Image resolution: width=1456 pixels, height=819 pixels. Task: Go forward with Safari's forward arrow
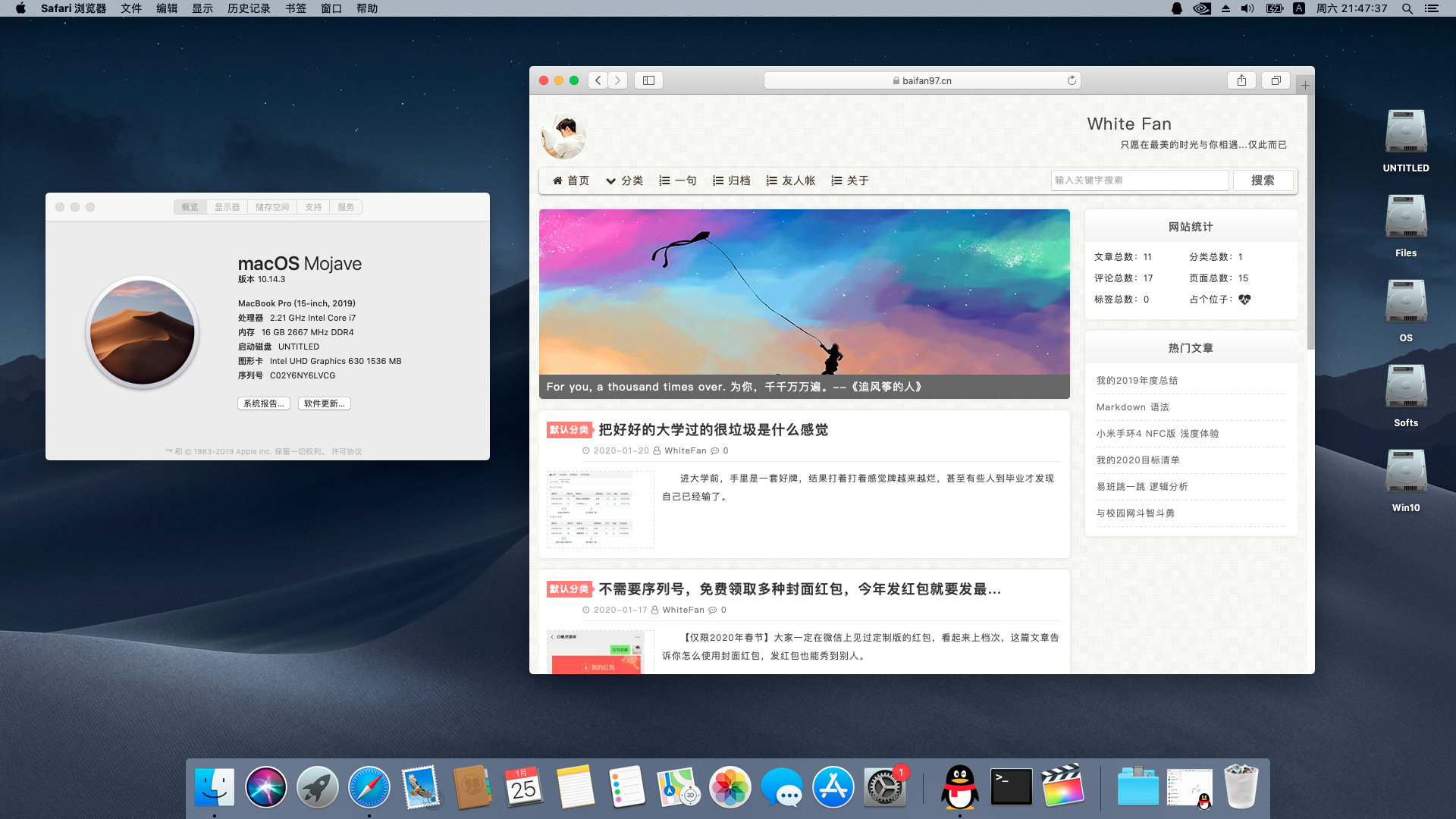pyautogui.click(x=618, y=80)
